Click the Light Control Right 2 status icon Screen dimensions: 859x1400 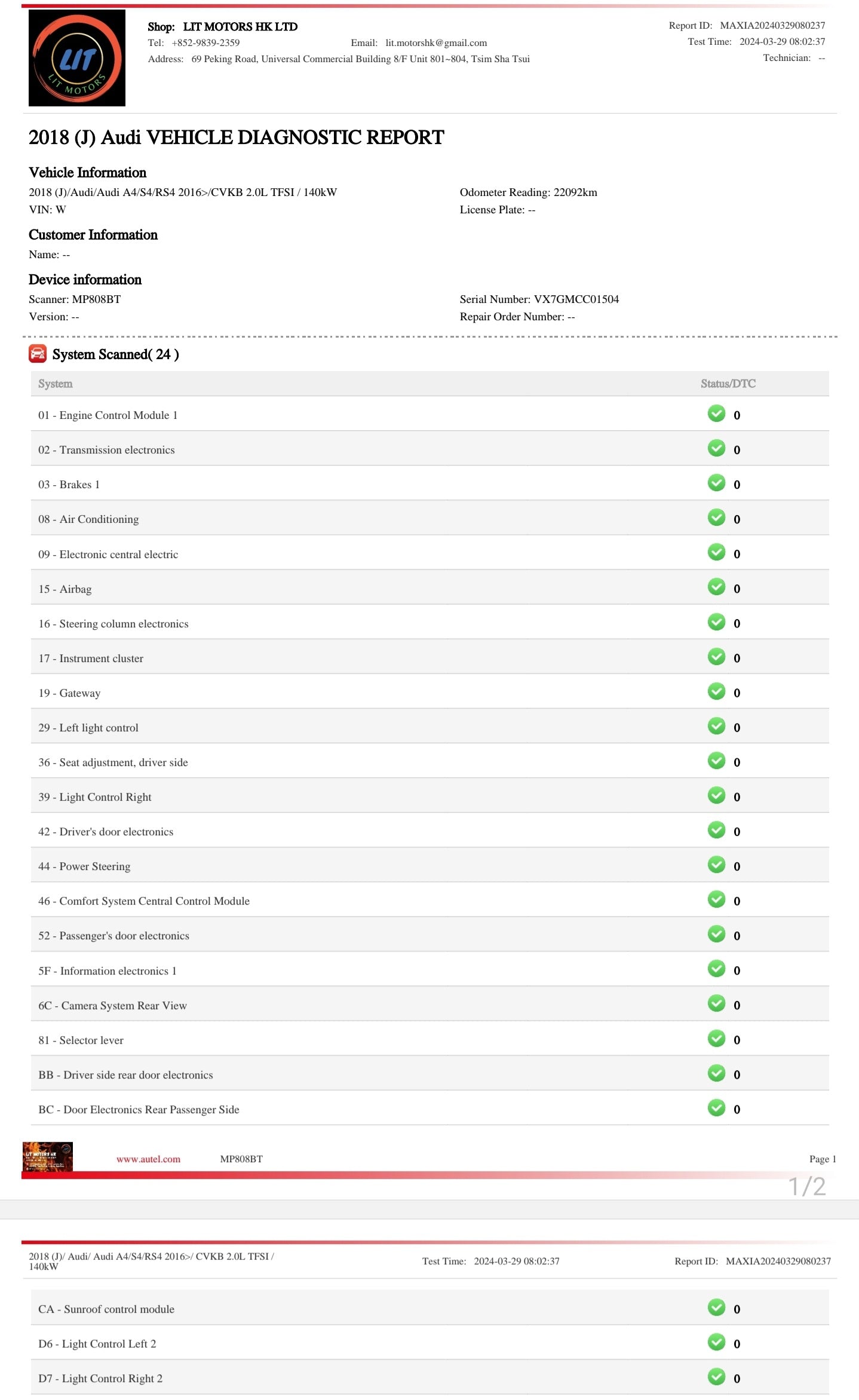coord(716,1377)
